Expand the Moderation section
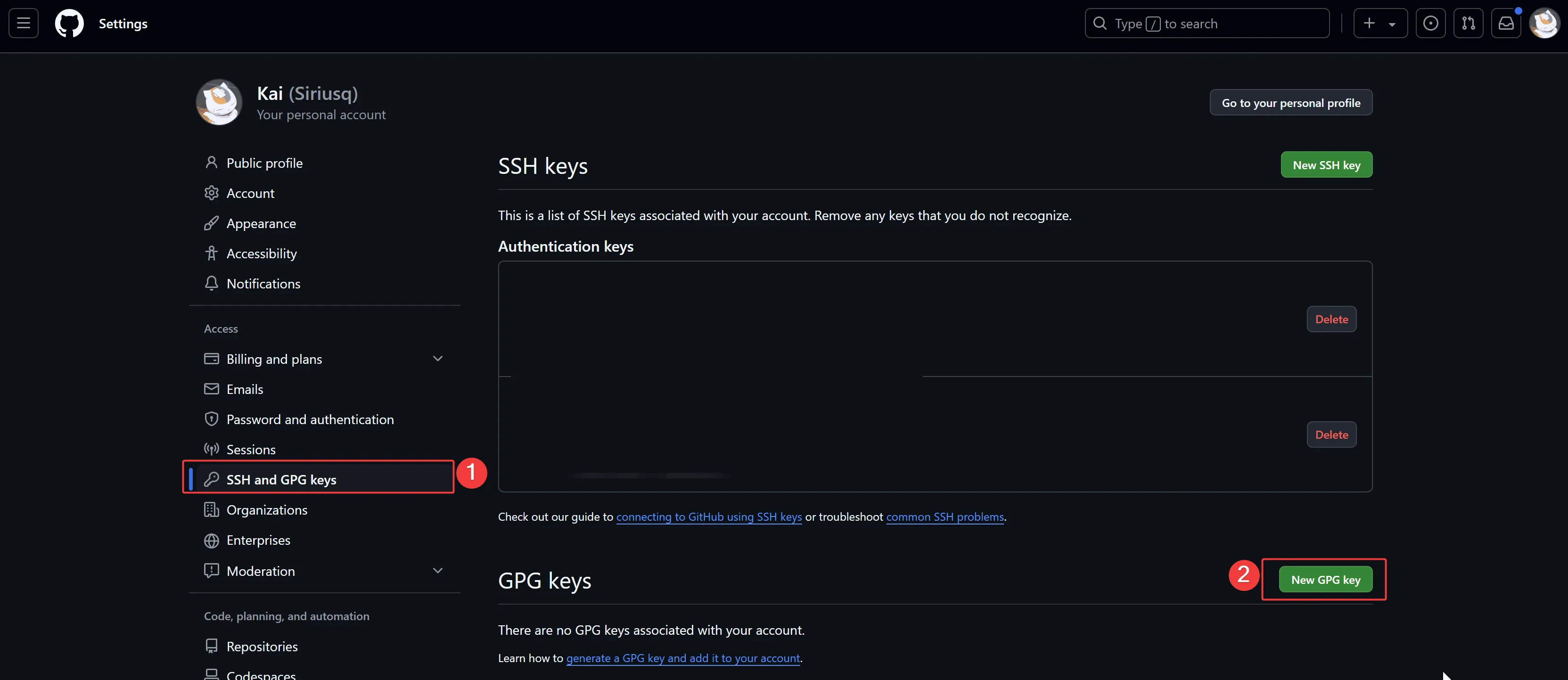Image resolution: width=1568 pixels, height=680 pixels. pos(437,570)
